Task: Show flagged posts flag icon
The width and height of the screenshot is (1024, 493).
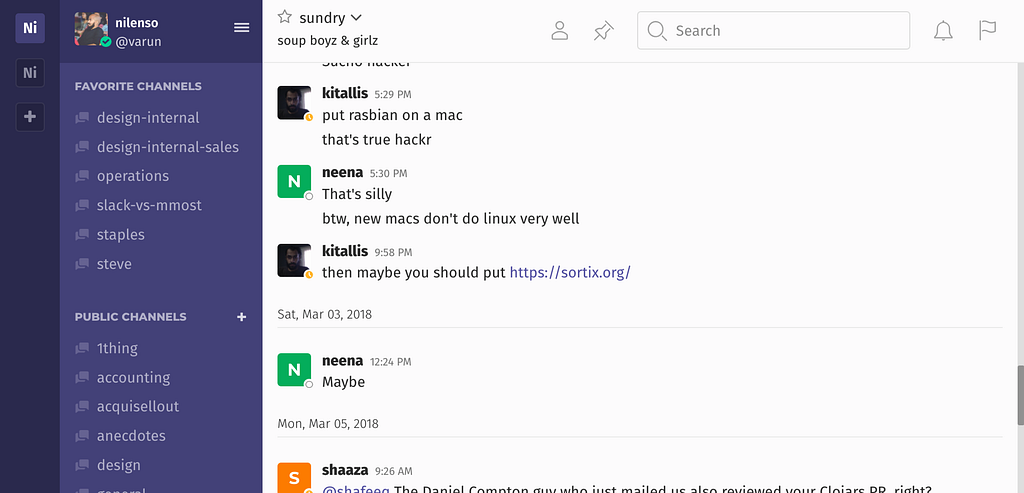Action: [x=987, y=30]
